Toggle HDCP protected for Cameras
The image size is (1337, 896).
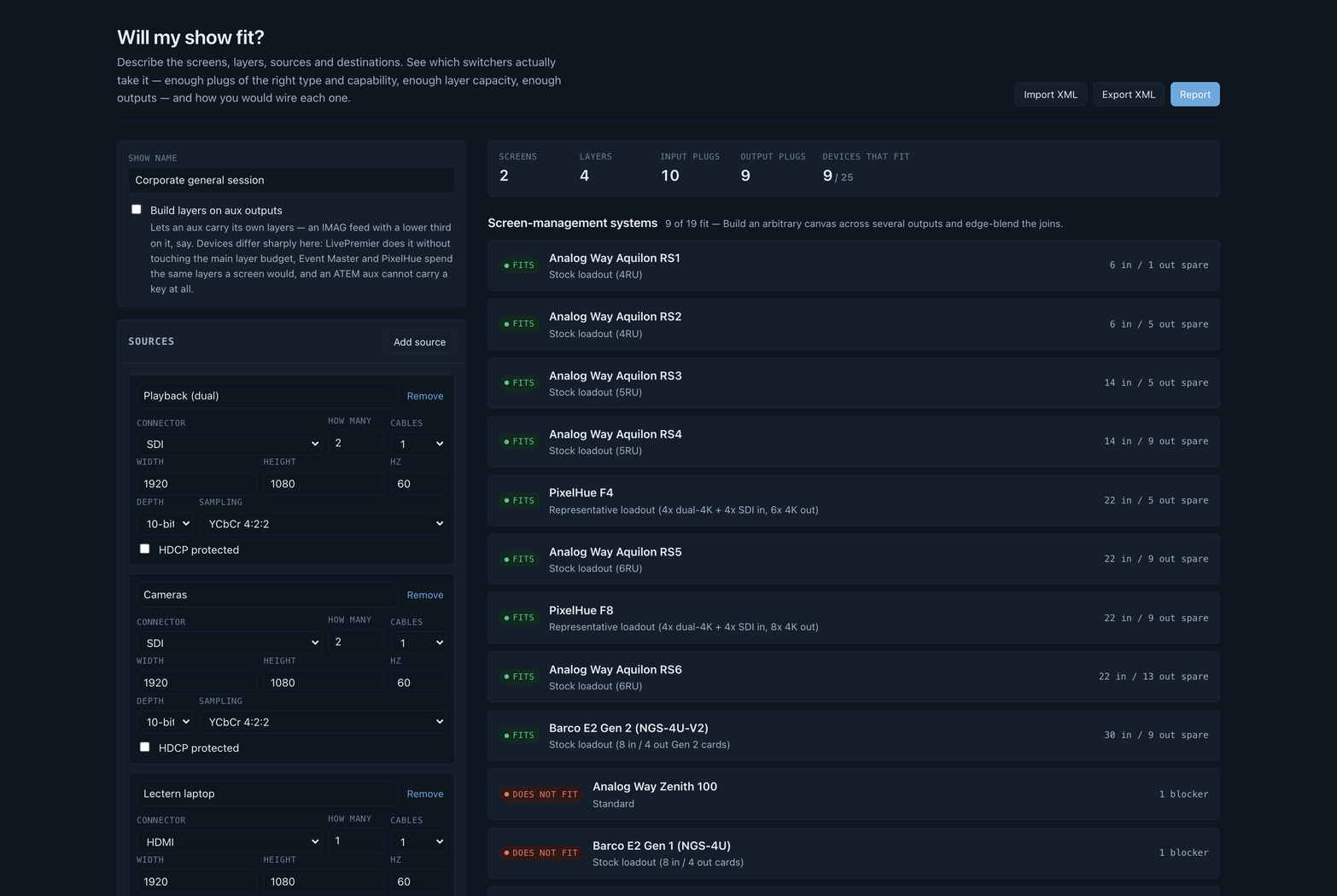coord(145,747)
